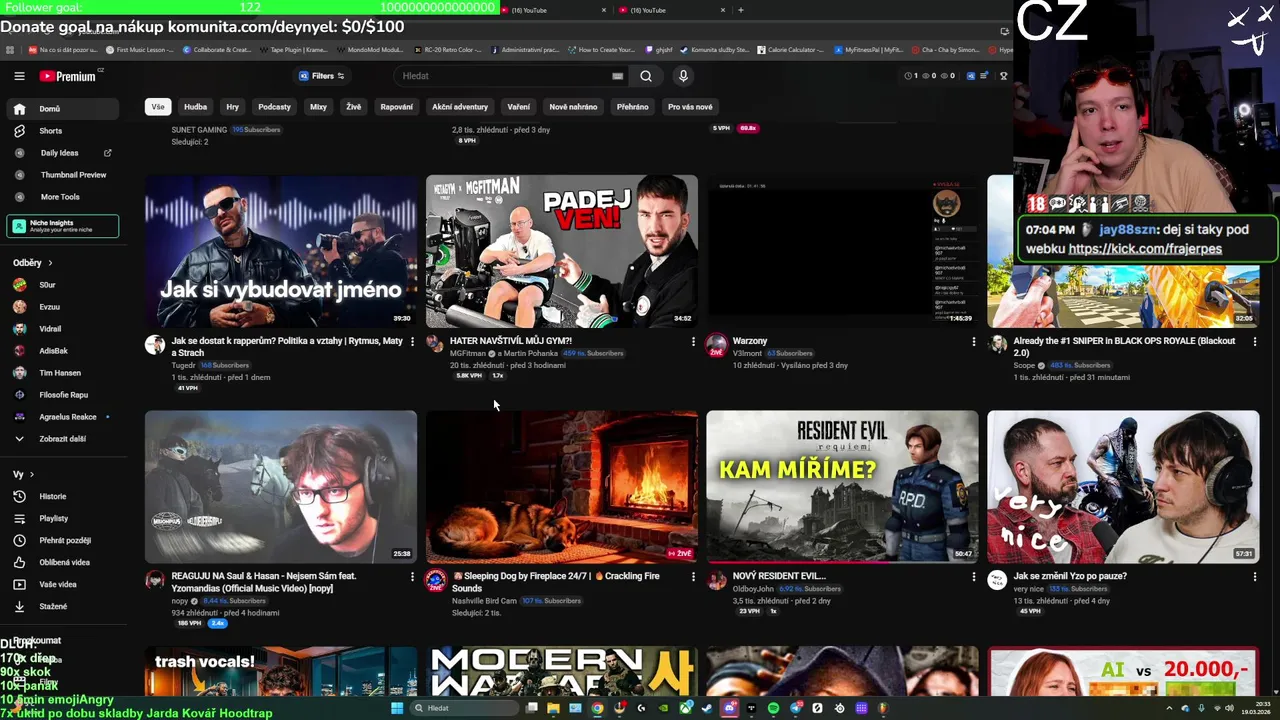The height and width of the screenshot is (720, 1280).
Task: Open Tugedr channel avatar
Action: 155,345
